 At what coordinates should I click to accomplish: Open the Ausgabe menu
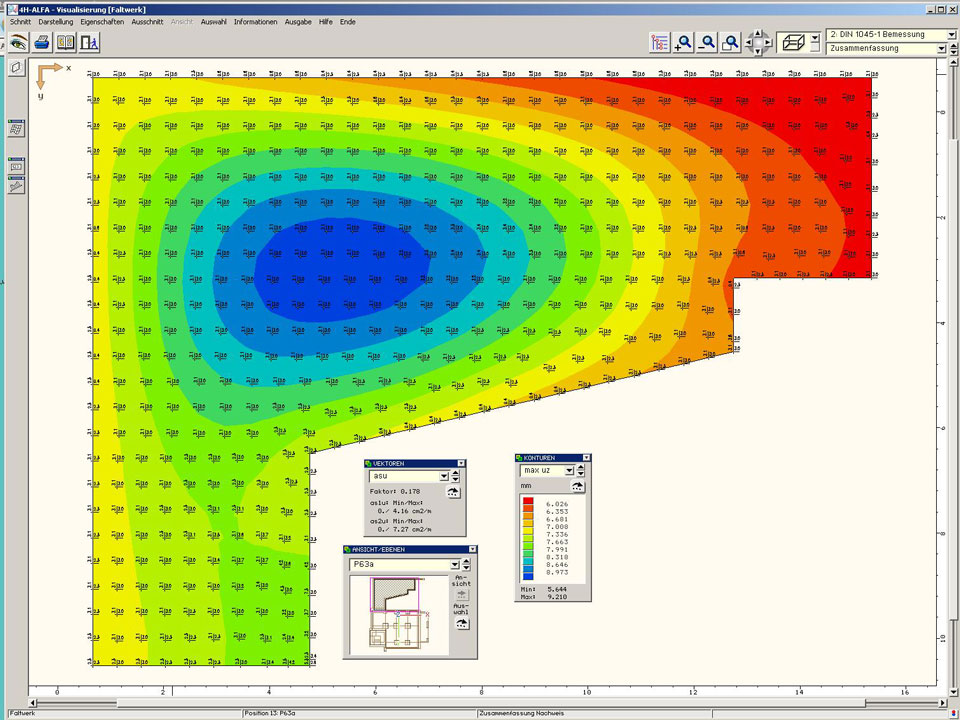click(297, 21)
